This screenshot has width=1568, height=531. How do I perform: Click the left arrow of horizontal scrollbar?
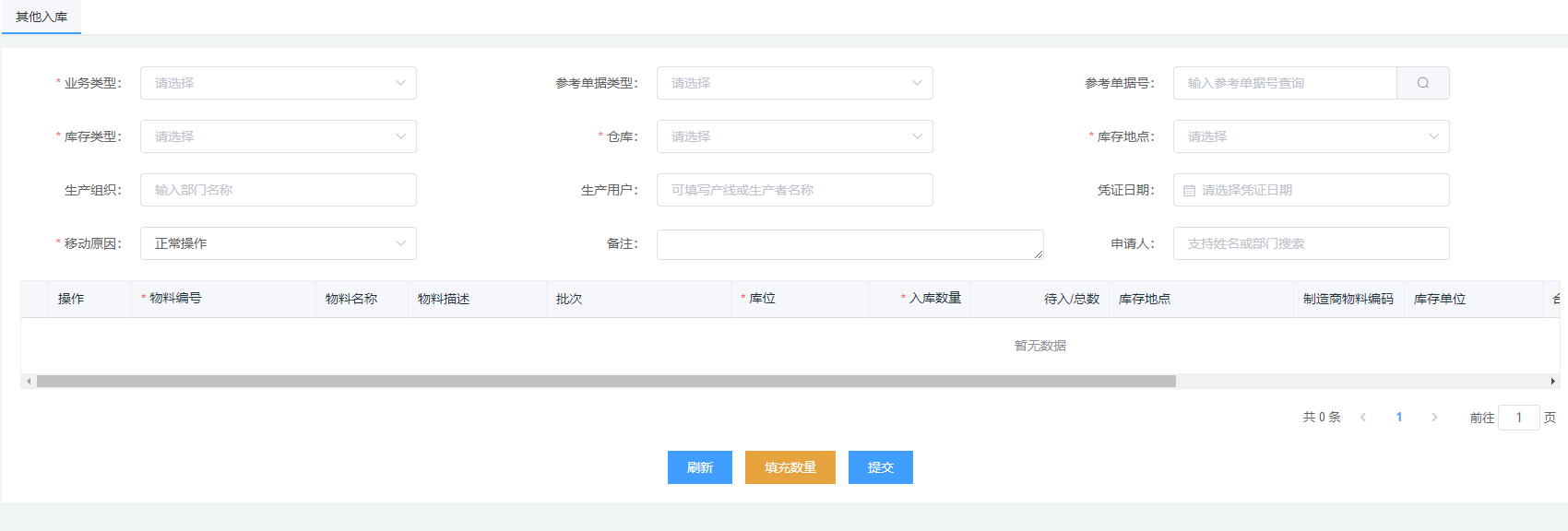click(x=29, y=381)
